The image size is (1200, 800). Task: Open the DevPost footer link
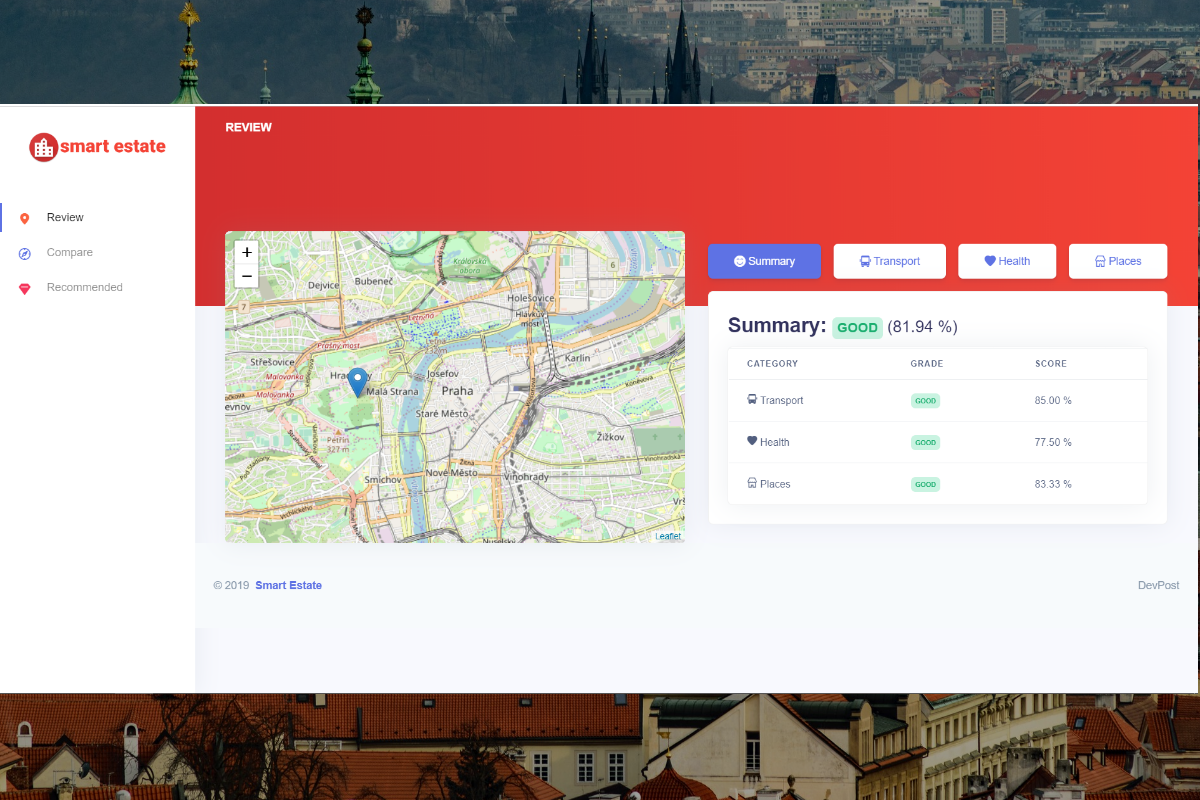(1158, 585)
